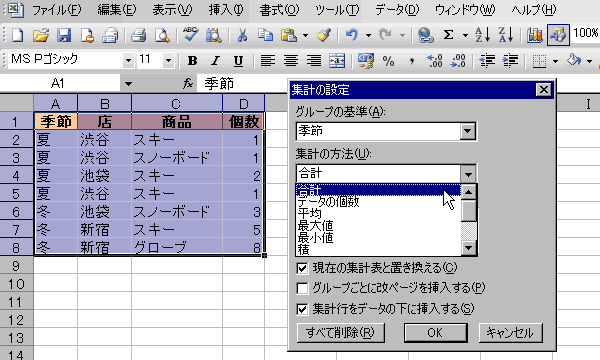This screenshot has width=600, height=360.
Task: Enable グループごとに改ページを挿入する checkbox
Action: [302, 288]
